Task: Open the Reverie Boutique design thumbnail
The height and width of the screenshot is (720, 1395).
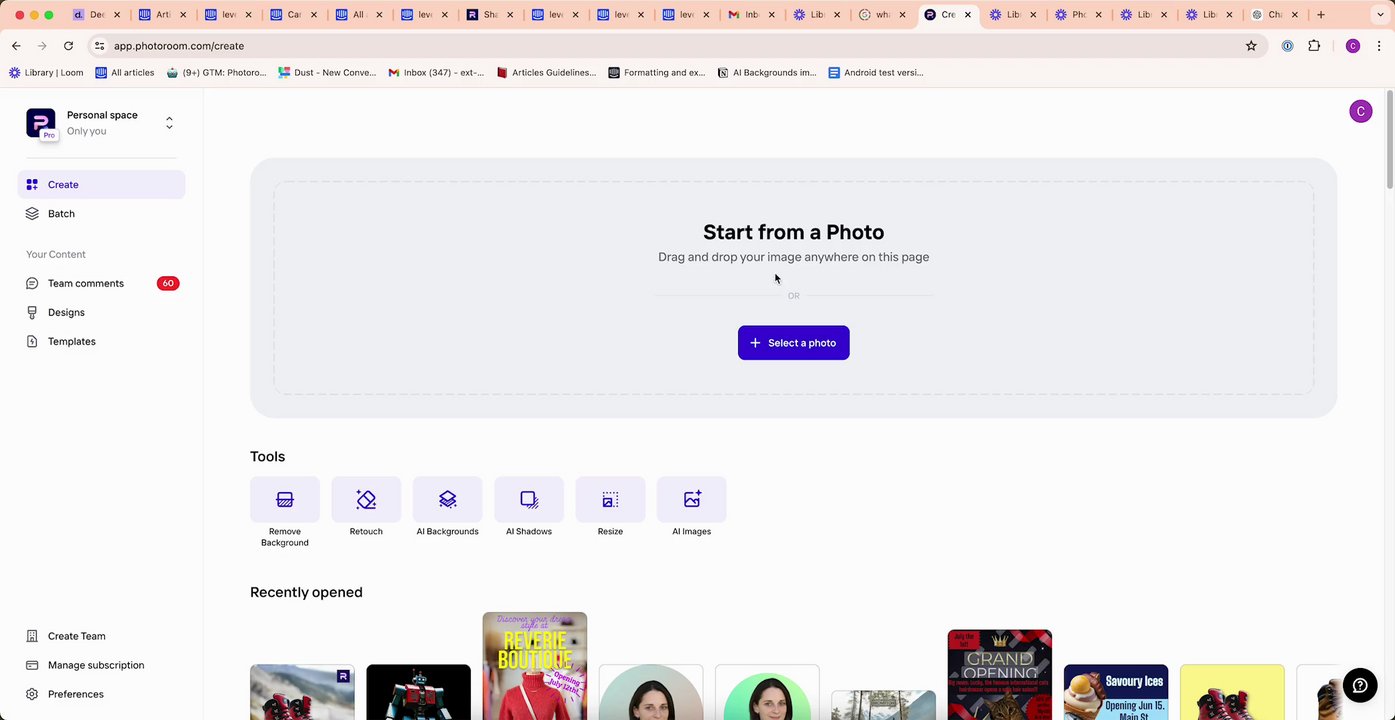Action: [x=535, y=666]
